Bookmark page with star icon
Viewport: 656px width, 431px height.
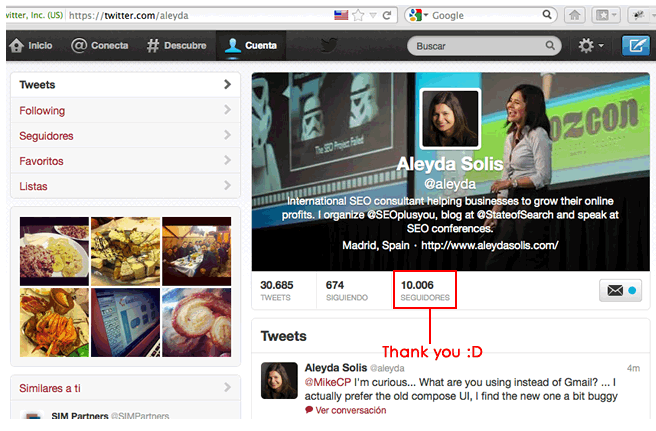[358, 15]
